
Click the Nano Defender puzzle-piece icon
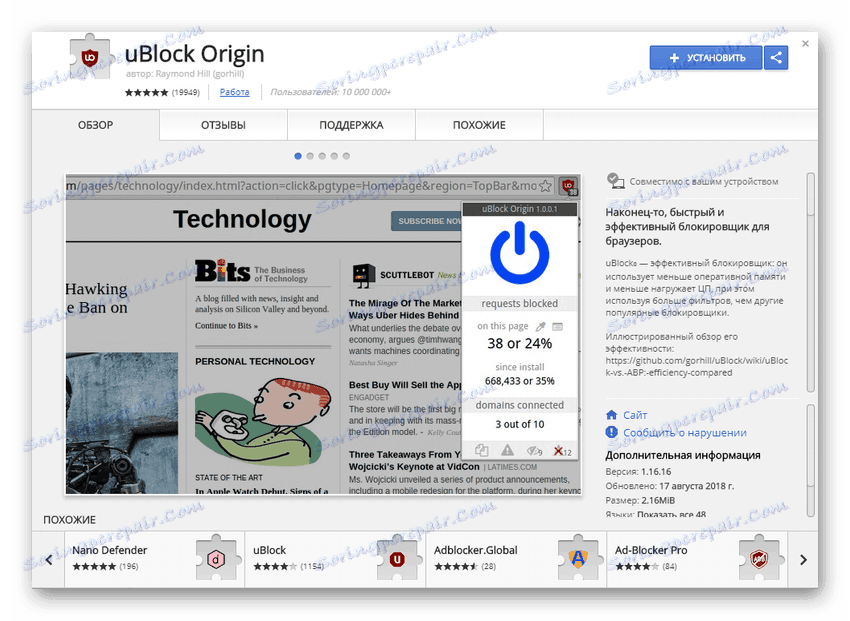(217, 558)
